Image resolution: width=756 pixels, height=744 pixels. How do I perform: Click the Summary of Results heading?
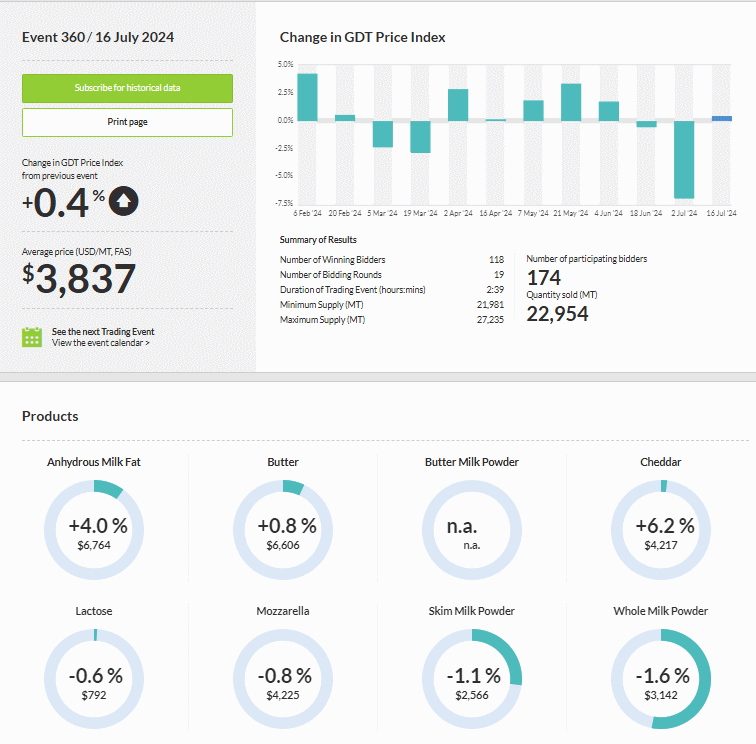click(x=318, y=240)
